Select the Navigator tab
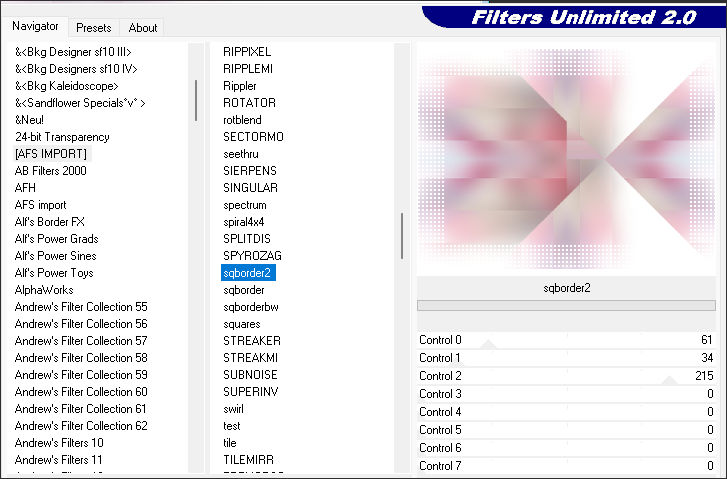The height and width of the screenshot is (479, 727). coord(35,27)
